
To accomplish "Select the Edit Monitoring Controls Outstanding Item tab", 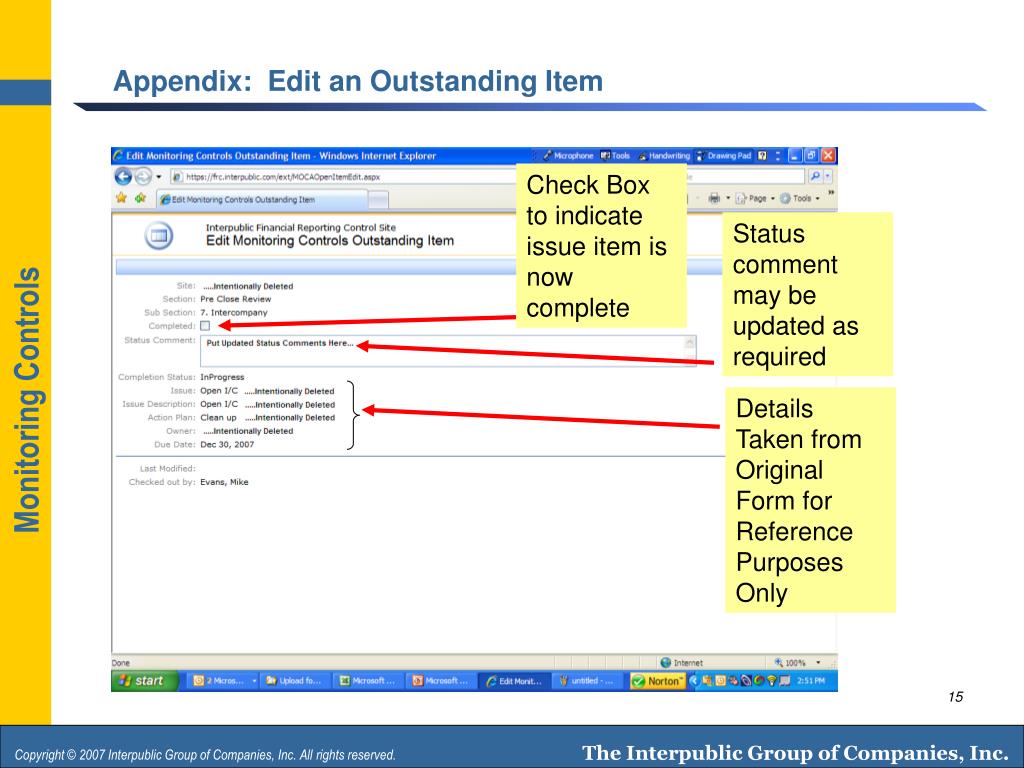I will click(x=263, y=200).
